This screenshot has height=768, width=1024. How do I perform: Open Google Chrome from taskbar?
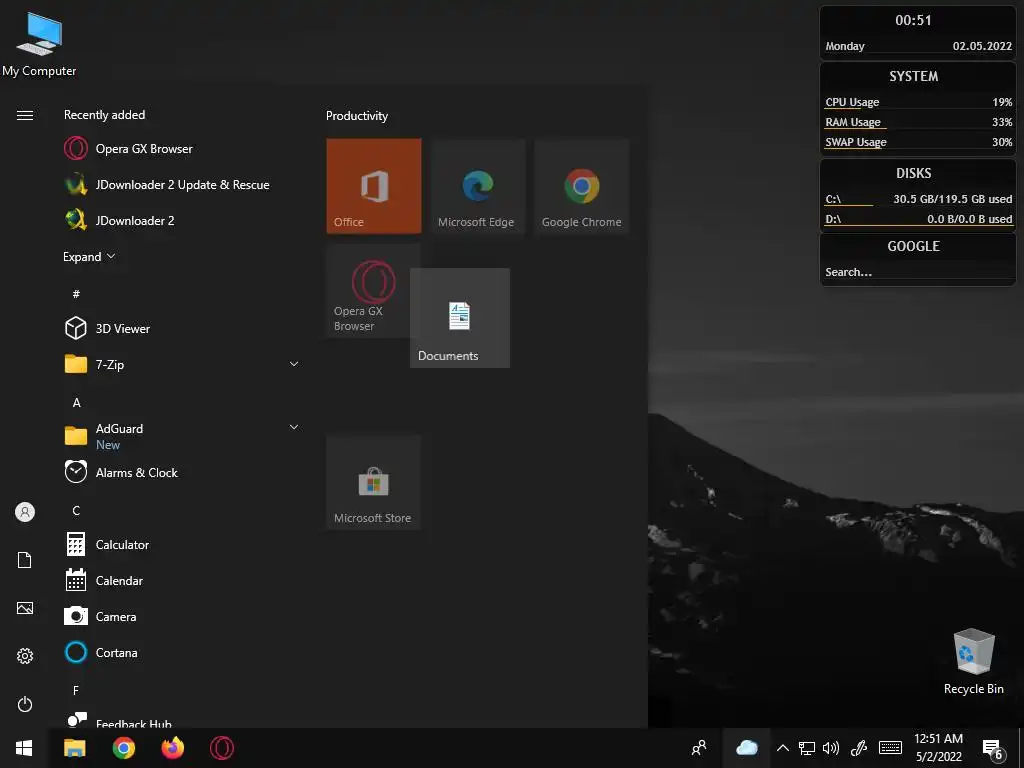(x=123, y=748)
